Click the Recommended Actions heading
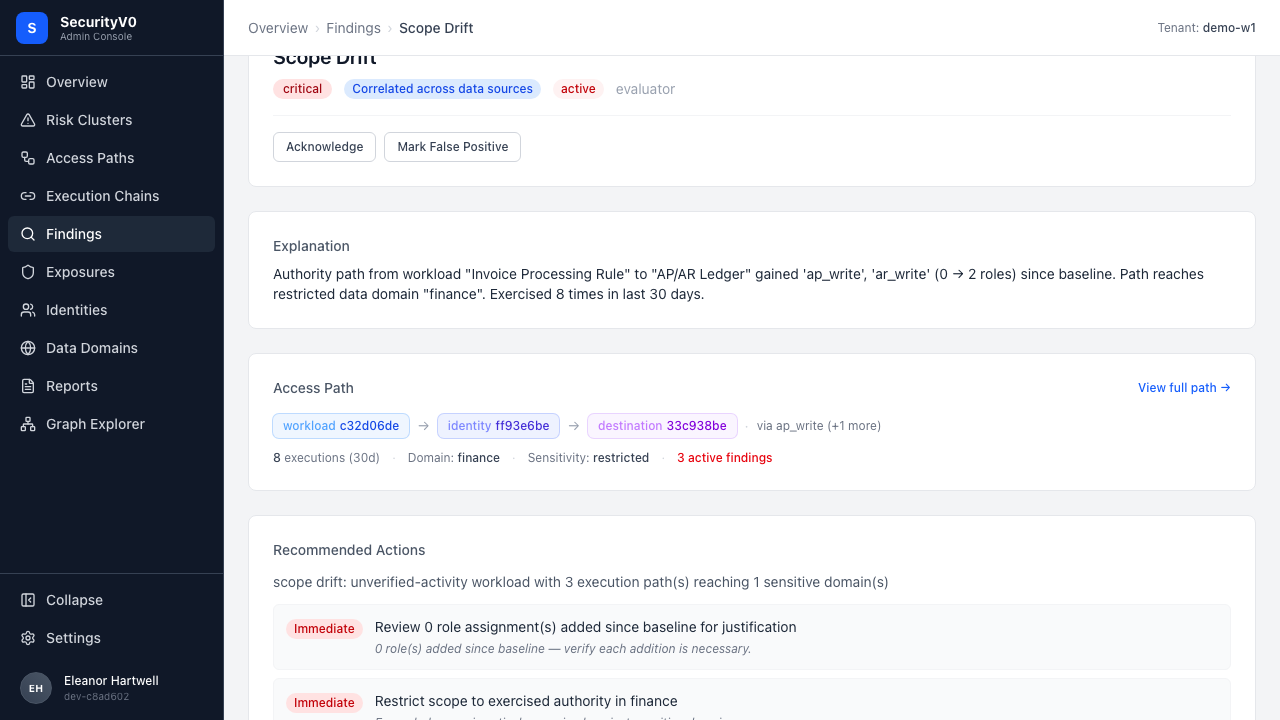This screenshot has width=1280, height=720. [349, 550]
